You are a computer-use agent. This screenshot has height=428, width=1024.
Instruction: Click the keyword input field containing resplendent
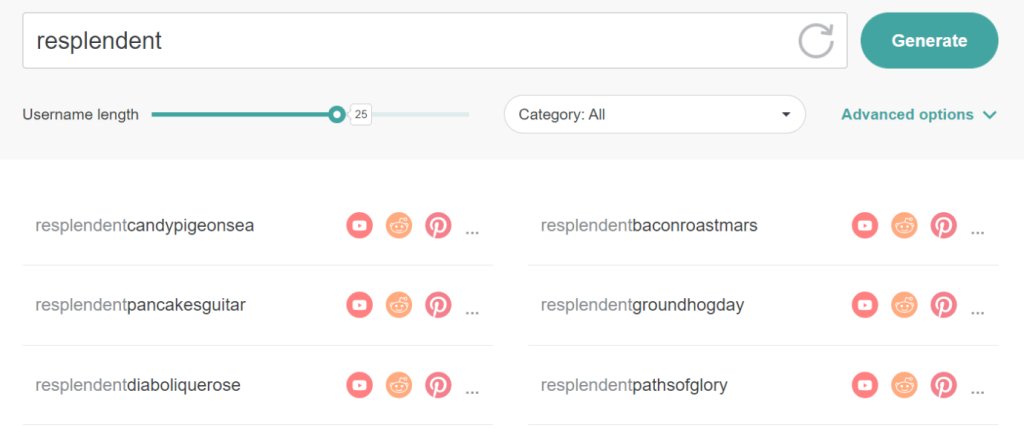435,41
